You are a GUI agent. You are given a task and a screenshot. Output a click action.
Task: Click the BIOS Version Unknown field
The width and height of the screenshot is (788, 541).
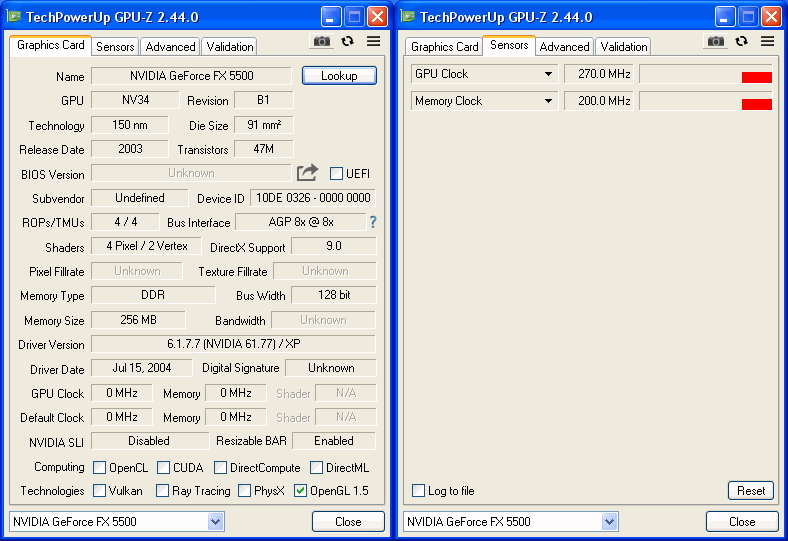coord(191,173)
